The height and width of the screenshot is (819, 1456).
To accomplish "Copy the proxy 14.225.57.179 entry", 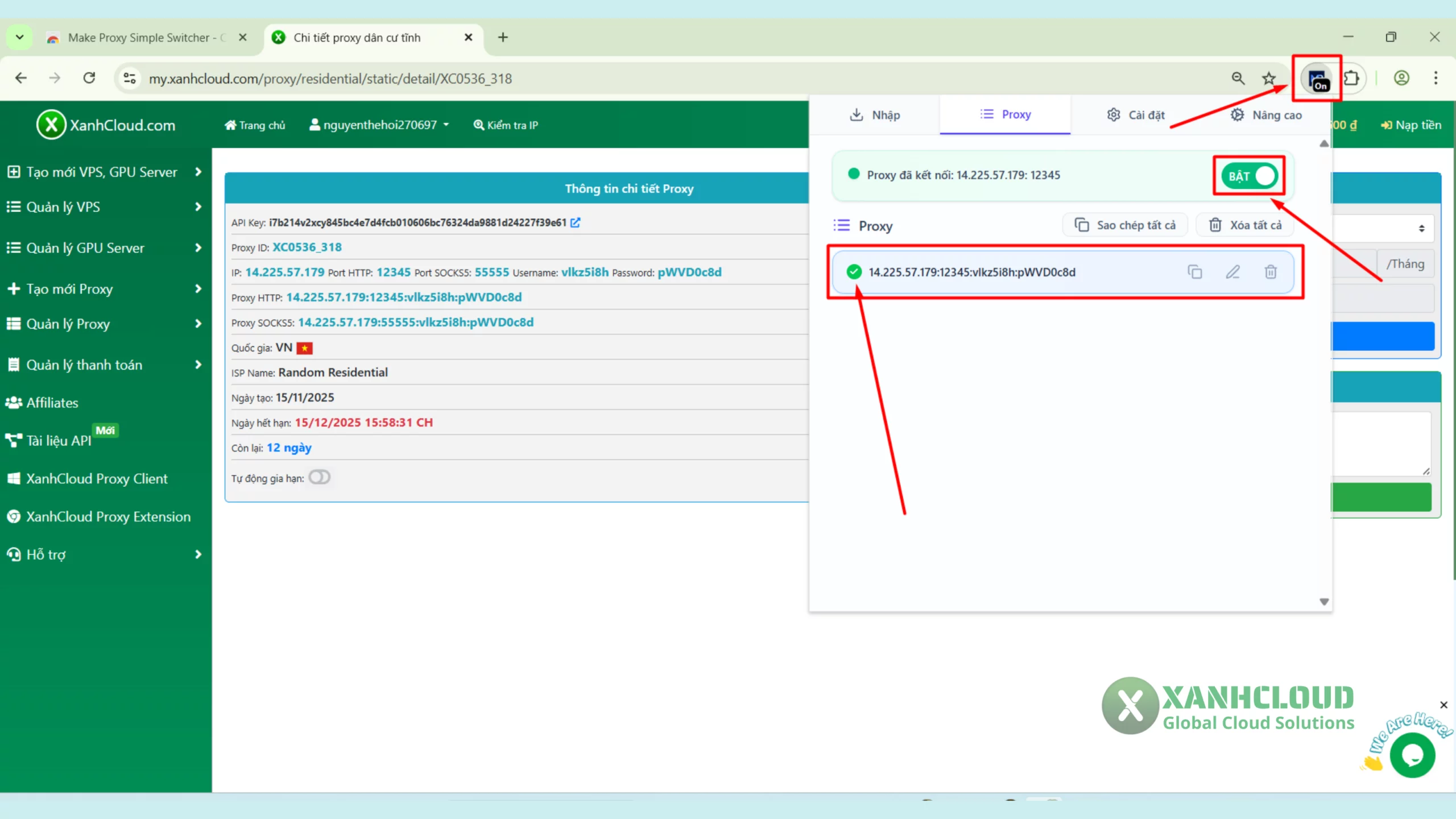I will coord(1194,272).
